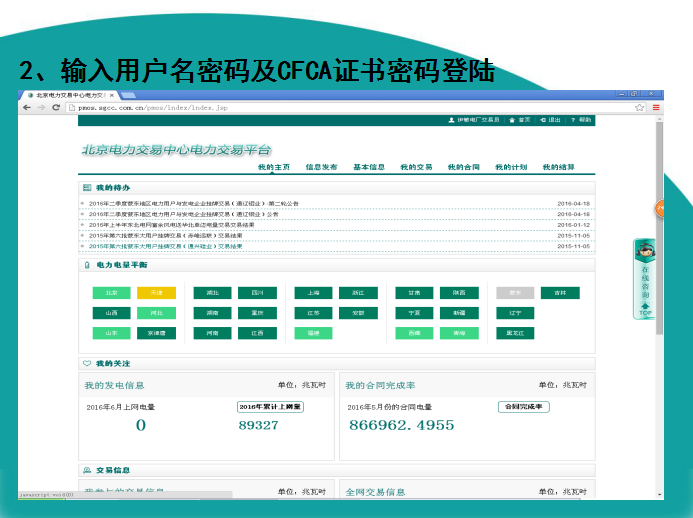This screenshot has width=693, height=518.
Task: Open the first 2016-04-18 todo notice link
Action: coord(193,203)
